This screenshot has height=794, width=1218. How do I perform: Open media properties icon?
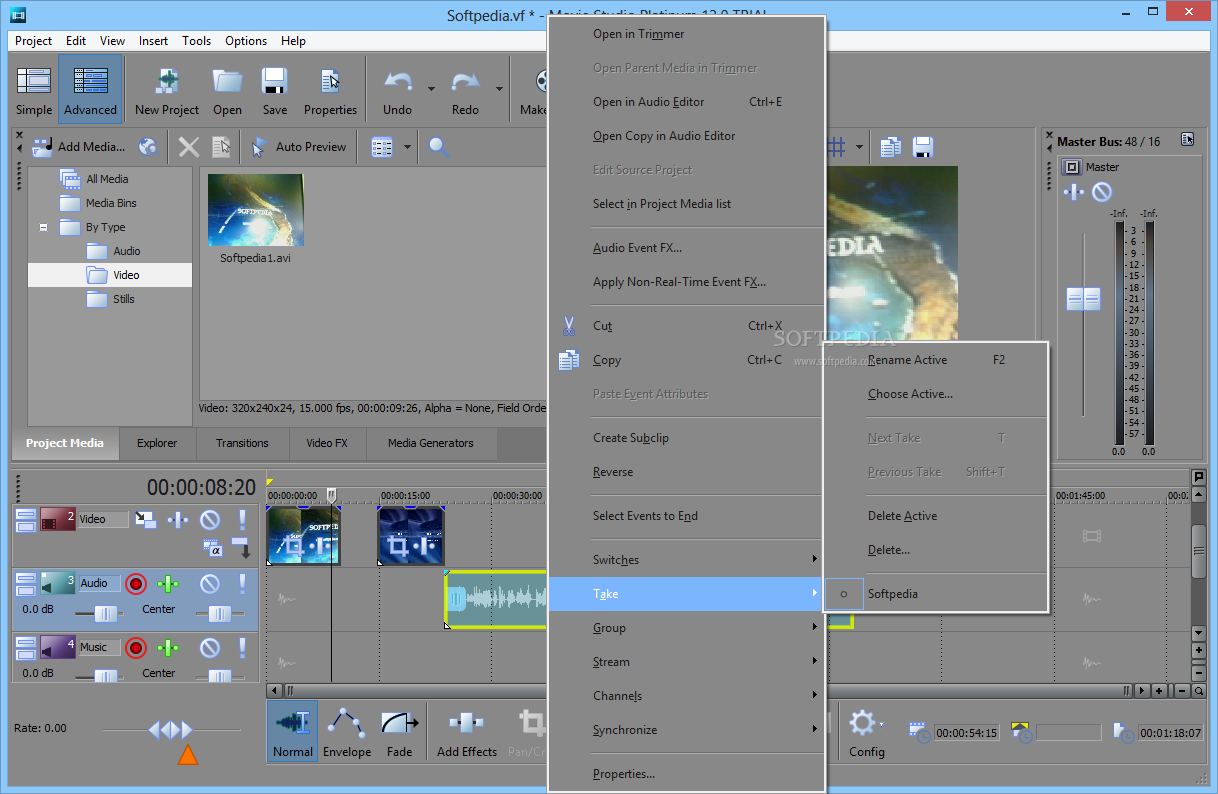point(221,147)
